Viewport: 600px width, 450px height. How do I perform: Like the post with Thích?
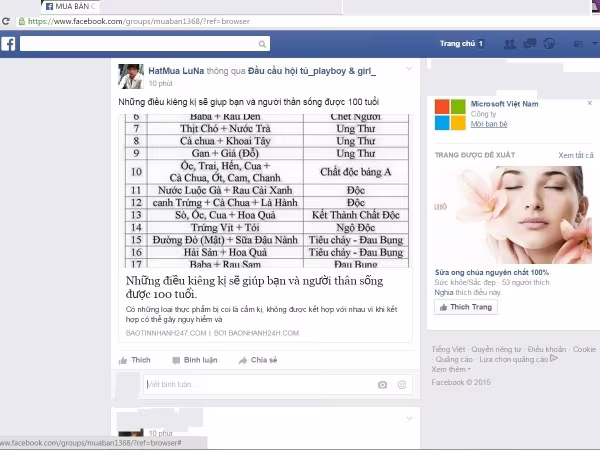[135, 360]
